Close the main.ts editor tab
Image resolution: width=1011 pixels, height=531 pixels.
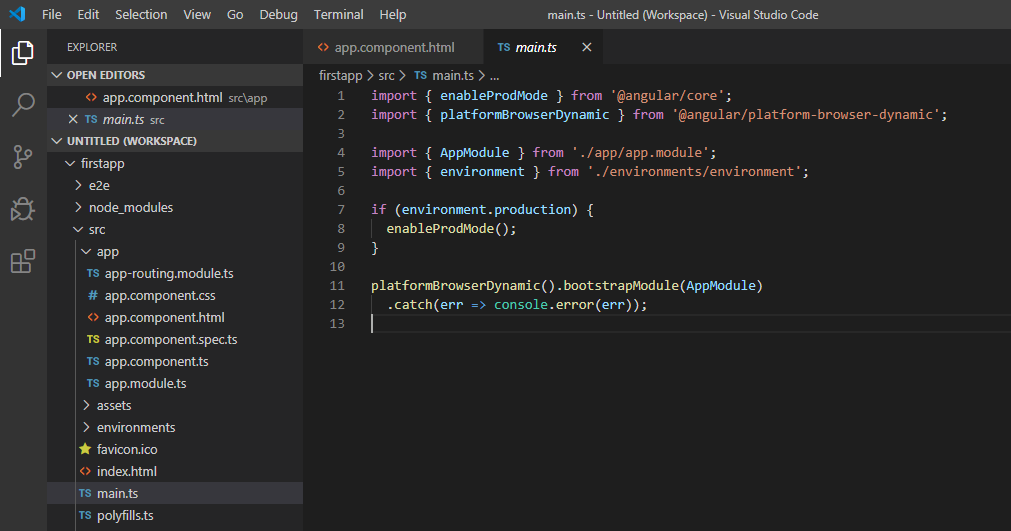pos(587,47)
